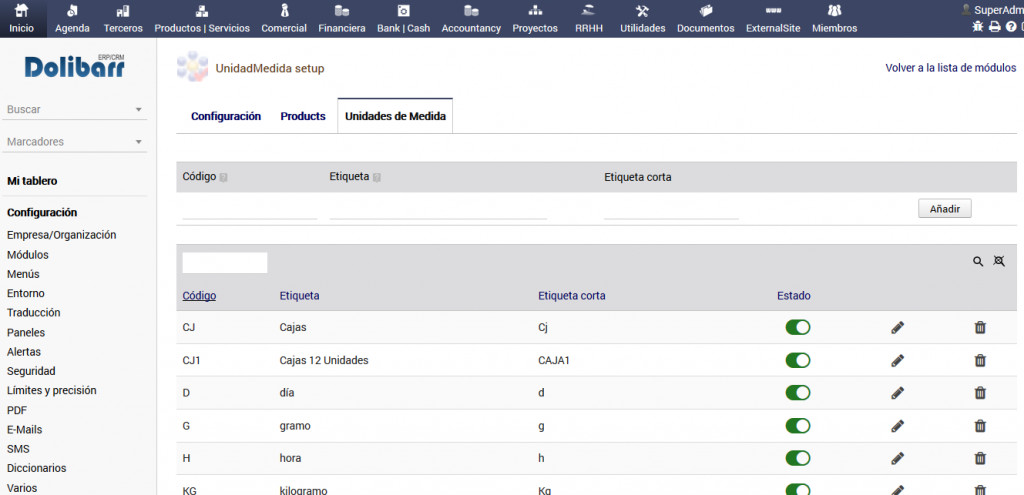Click the bug report icon in top bar

tap(978, 27)
